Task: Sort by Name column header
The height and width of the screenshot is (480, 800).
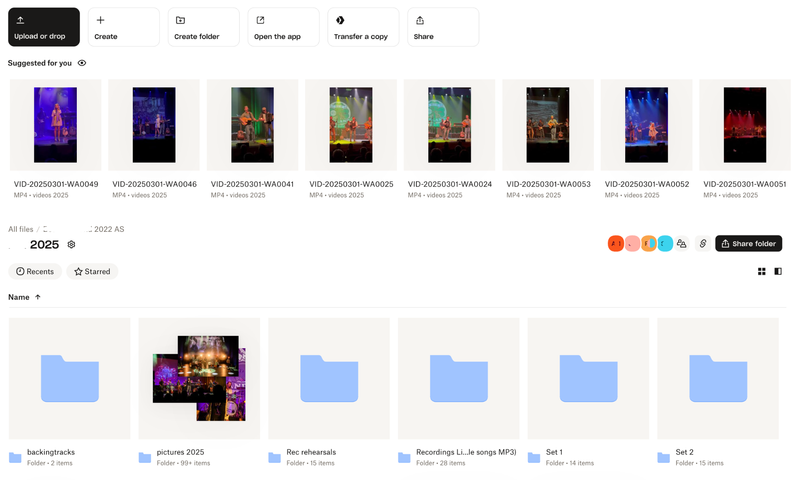Action: [x=19, y=297]
